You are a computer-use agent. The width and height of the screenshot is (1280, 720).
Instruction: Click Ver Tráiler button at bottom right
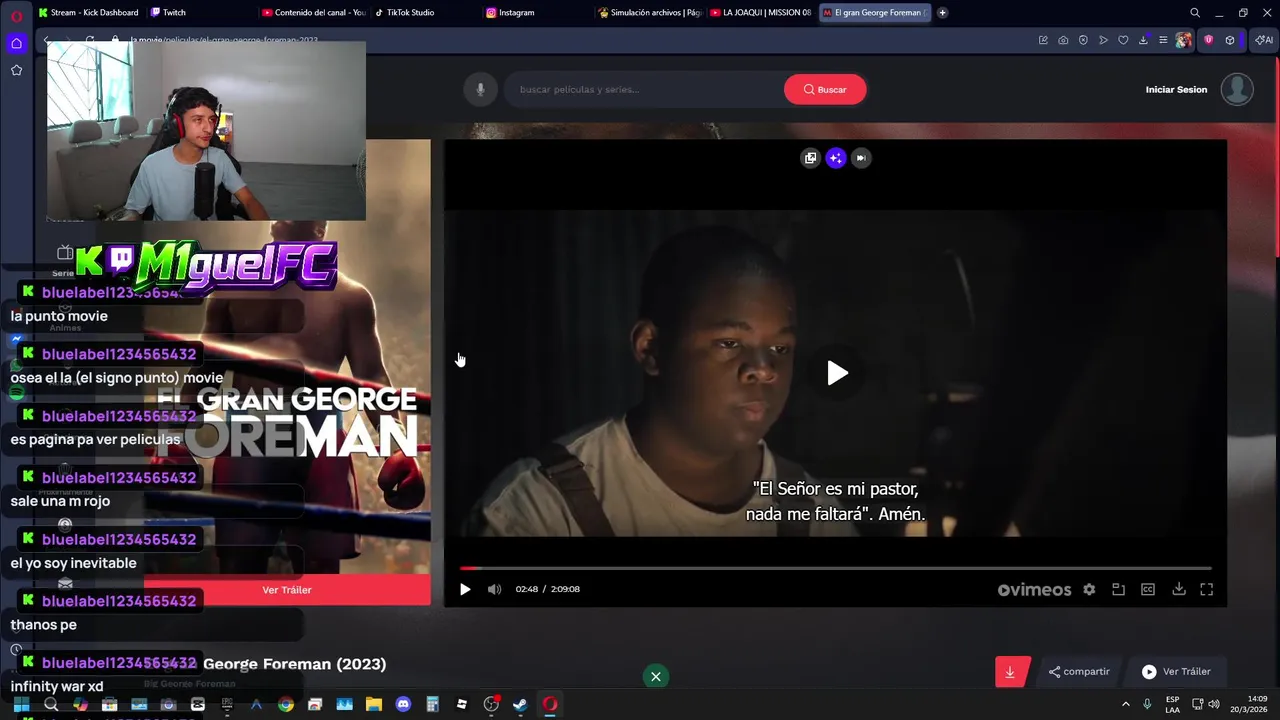[1177, 672]
